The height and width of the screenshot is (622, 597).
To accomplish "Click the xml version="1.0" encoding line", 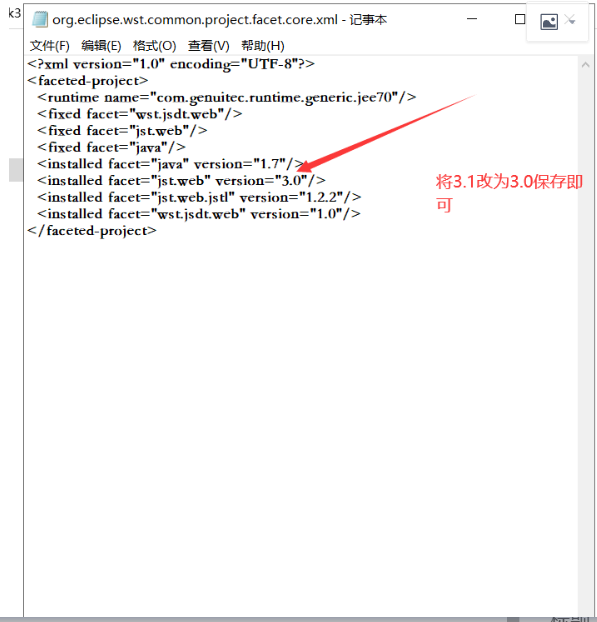I will coord(171,64).
